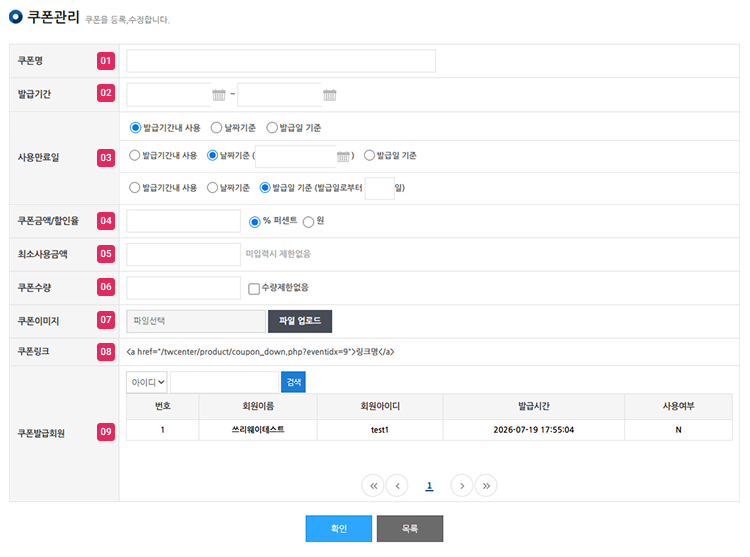Go to first page with double-left arrow
750x557 pixels.
click(373, 486)
